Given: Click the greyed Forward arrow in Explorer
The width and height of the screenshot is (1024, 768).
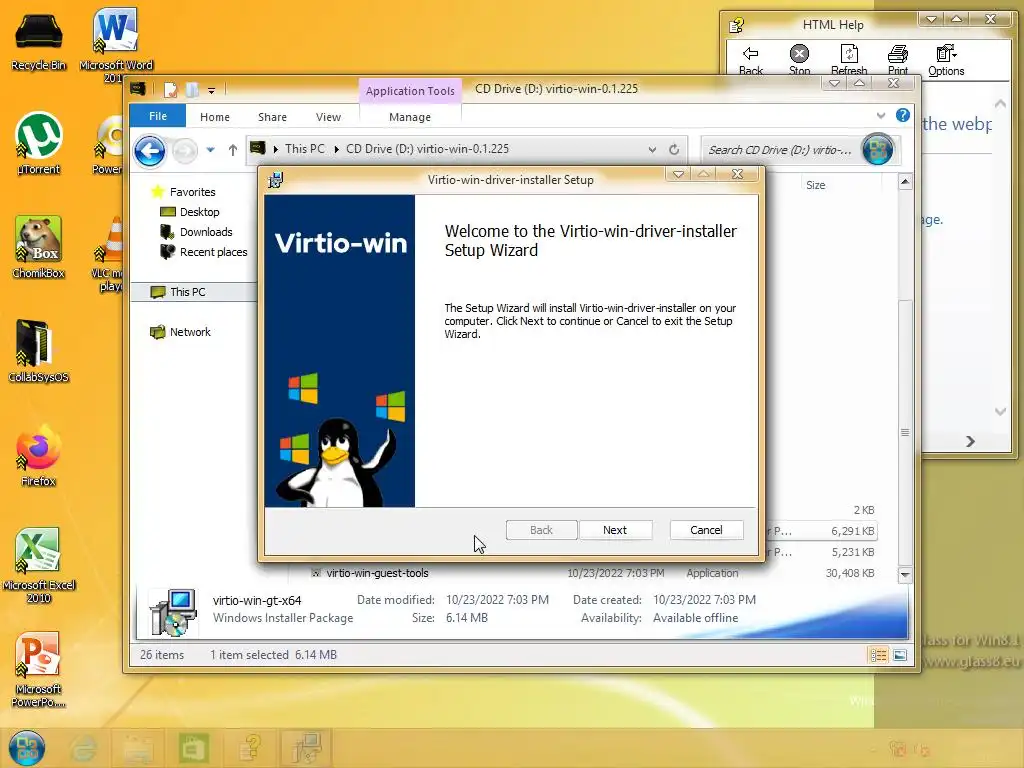Looking at the screenshot, I should [185, 151].
